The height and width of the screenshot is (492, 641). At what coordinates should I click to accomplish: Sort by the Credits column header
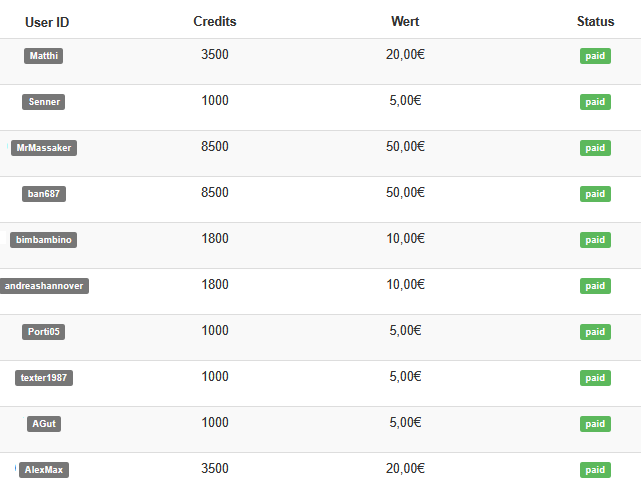[215, 22]
